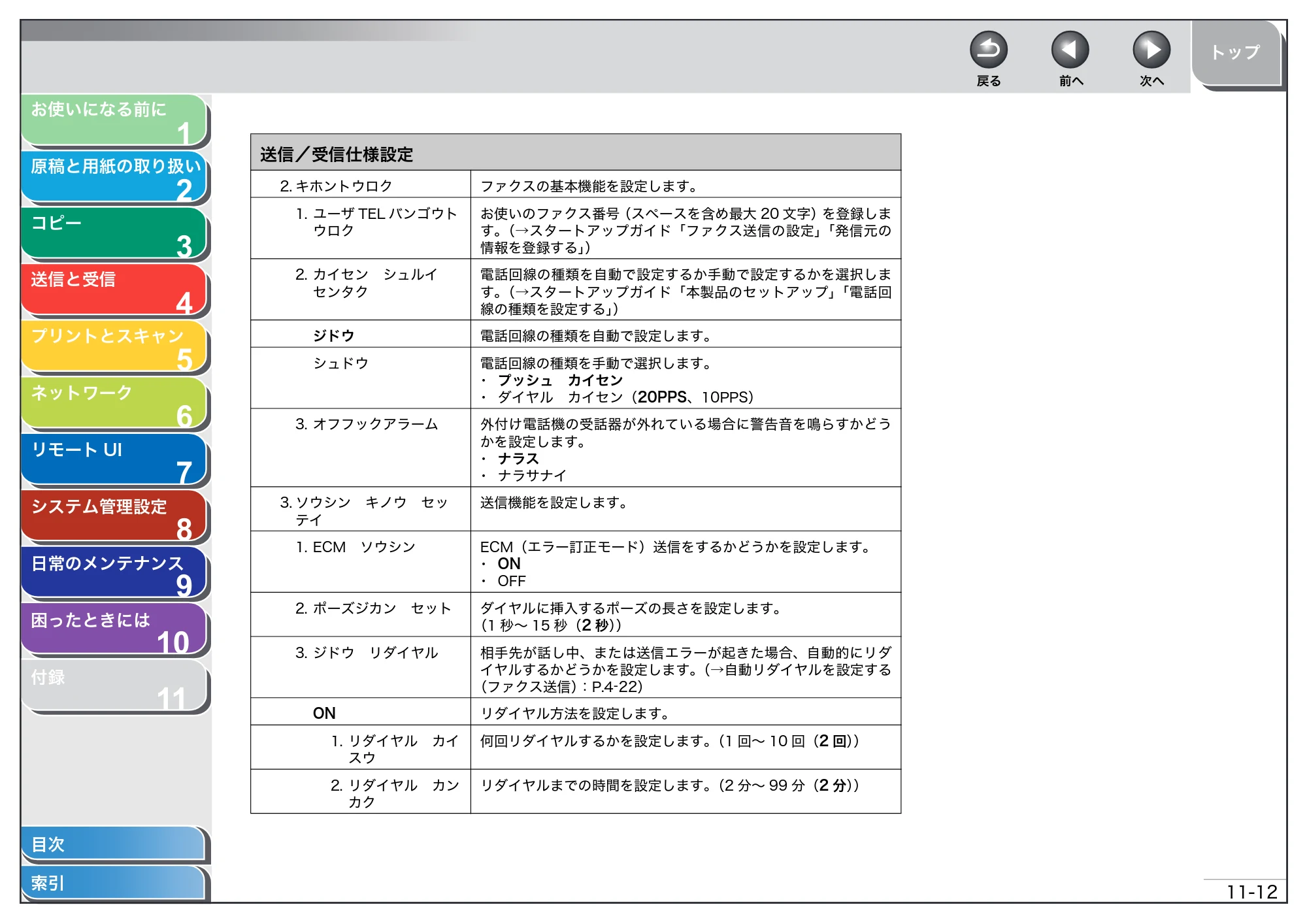This screenshot has height=924, width=1307.
Task: Go to chapter 3 コピー tab
Action: [114, 233]
